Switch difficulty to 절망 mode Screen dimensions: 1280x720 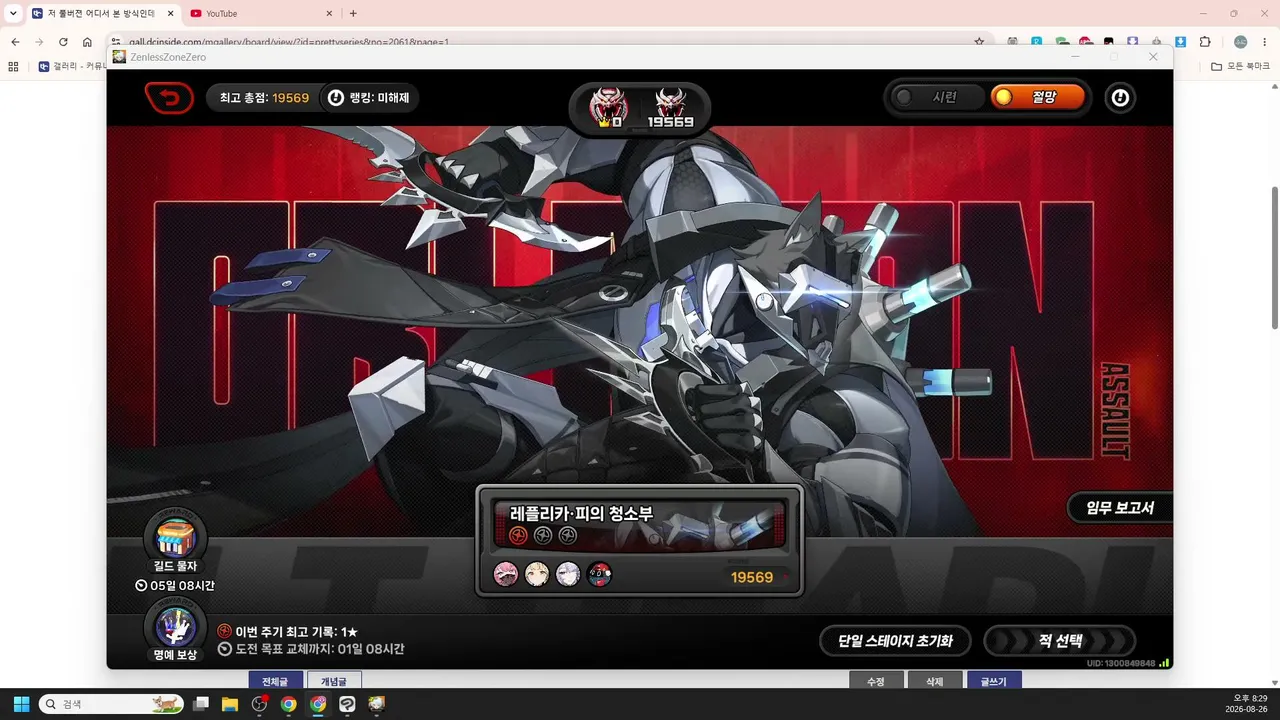tap(1038, 97)
